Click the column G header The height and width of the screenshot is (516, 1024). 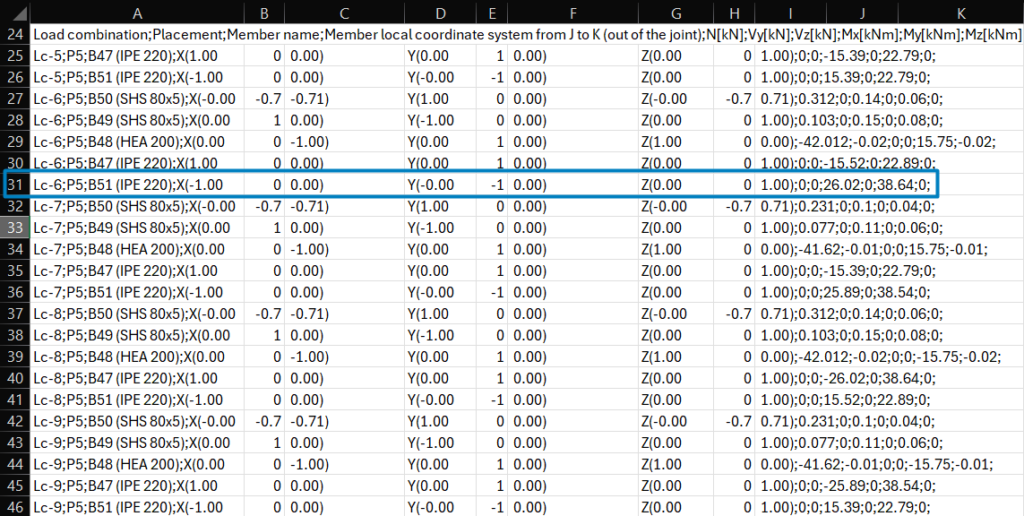675,13
